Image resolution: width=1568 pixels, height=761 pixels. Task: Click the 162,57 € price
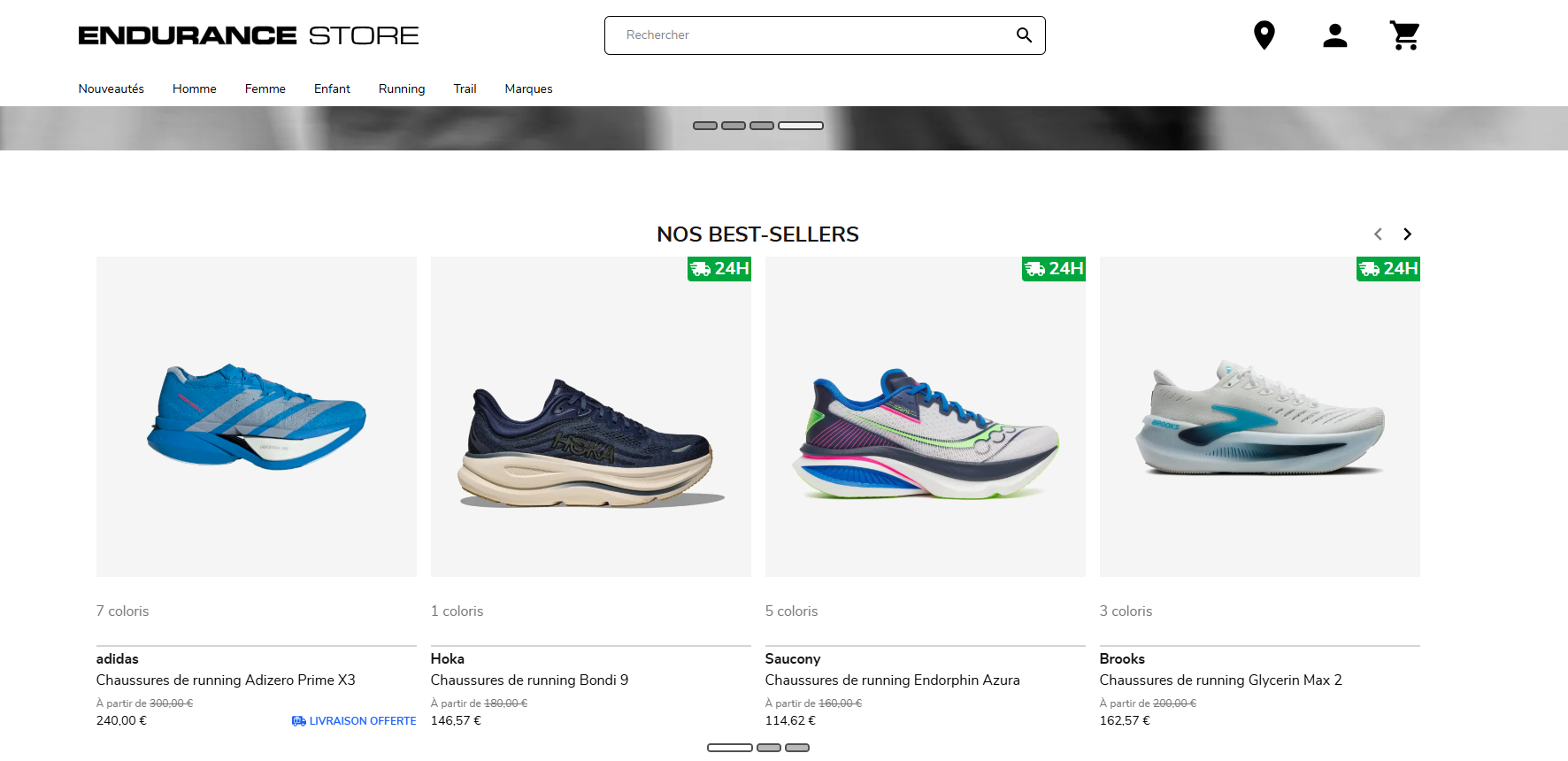point(1125,720)
